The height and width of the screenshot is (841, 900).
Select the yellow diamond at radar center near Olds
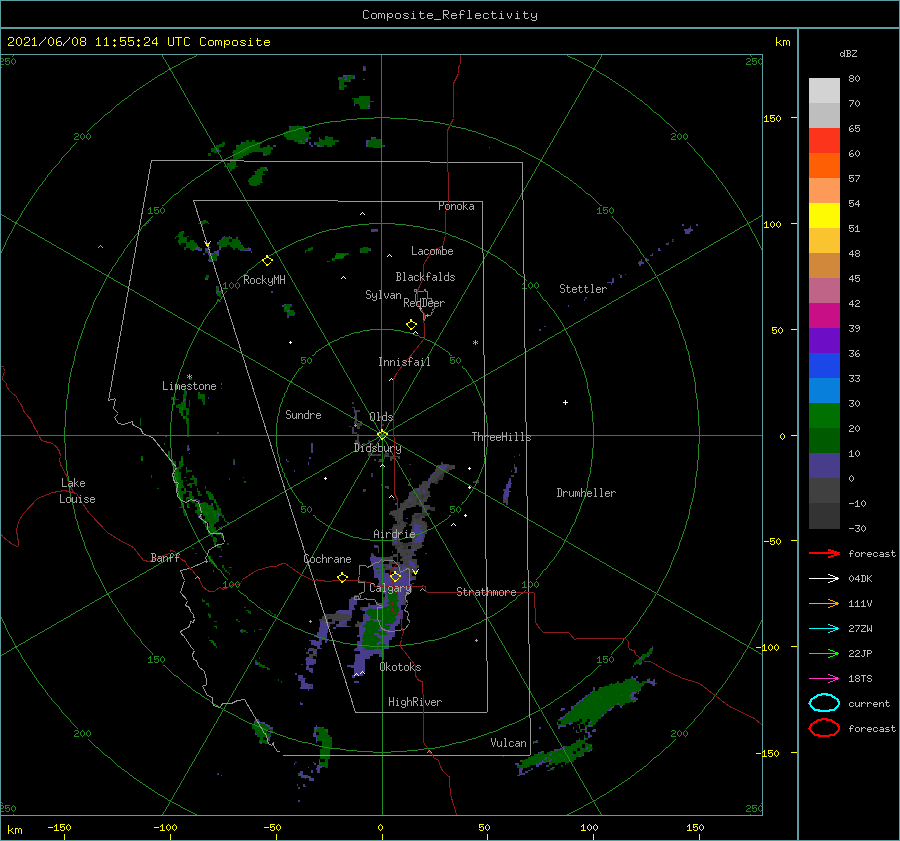[x=382, y=435]
